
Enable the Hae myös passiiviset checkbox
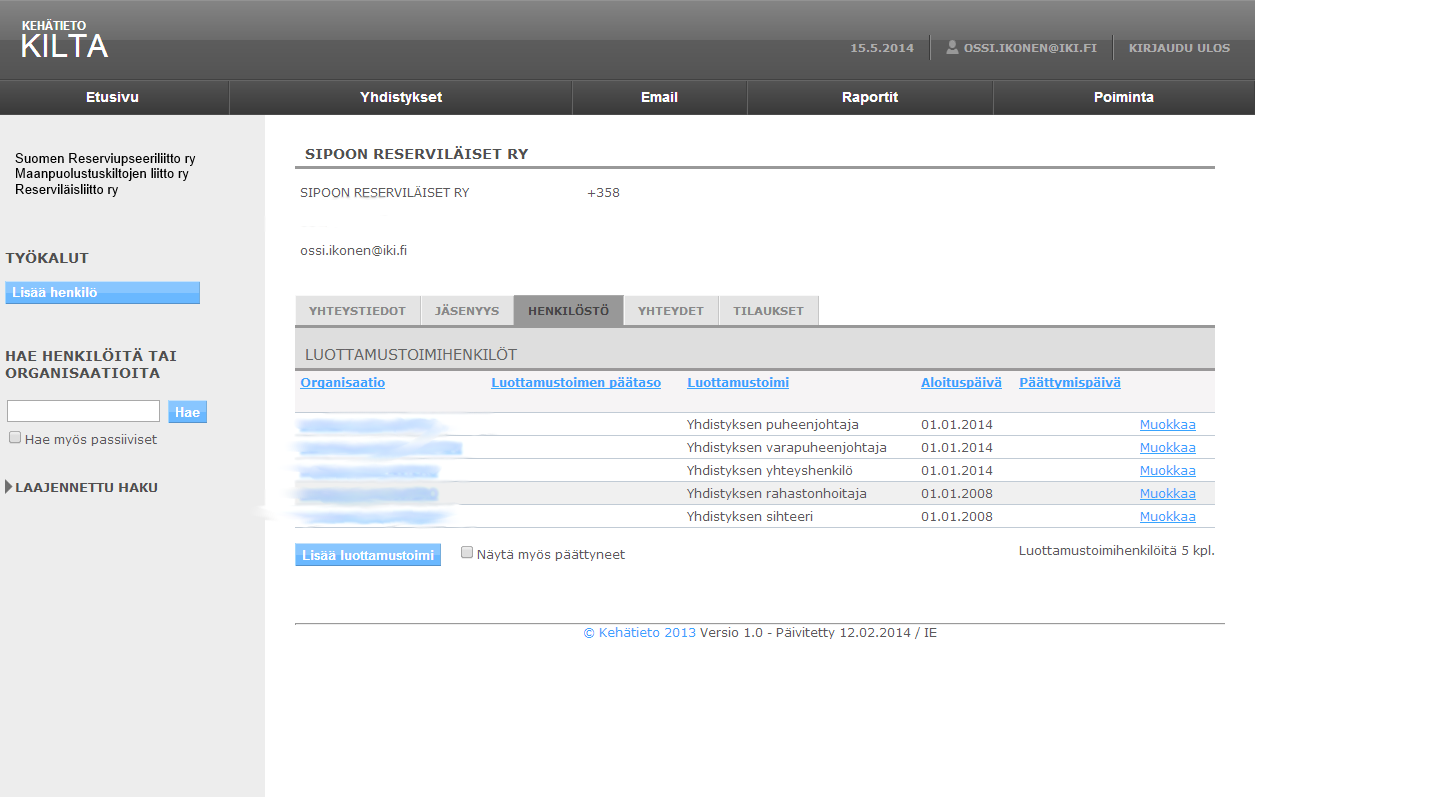tap(15, 437)
